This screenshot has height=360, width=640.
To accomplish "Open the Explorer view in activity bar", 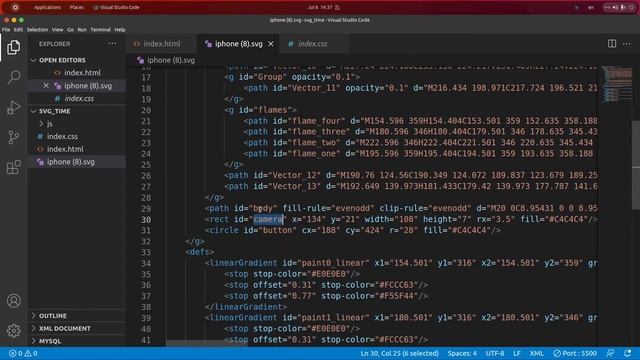I will [13, 47].
